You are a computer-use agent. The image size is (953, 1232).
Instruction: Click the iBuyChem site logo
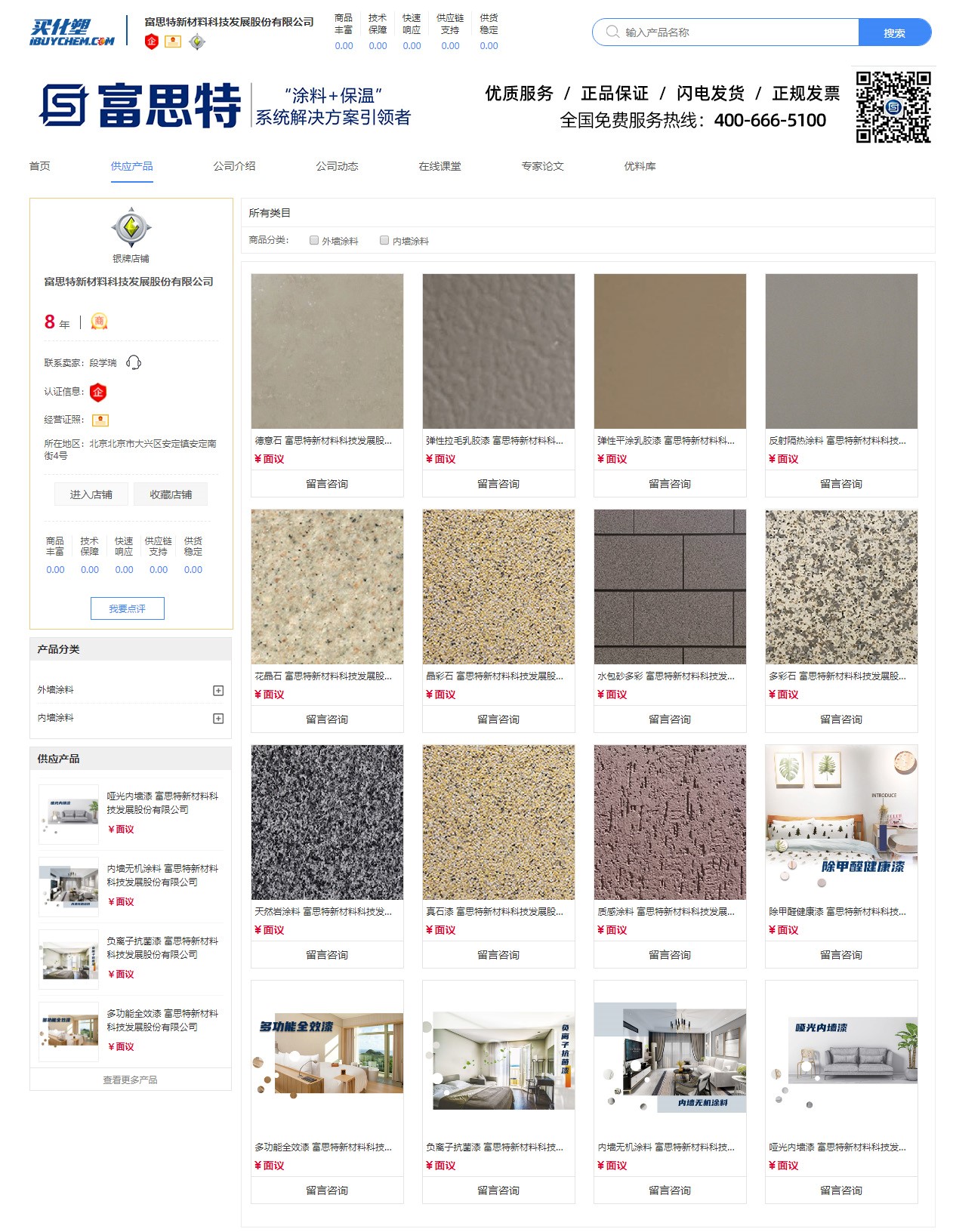click(x=72, y=32)
